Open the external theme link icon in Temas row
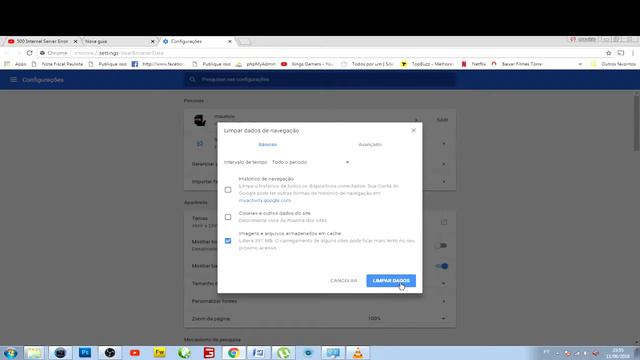 click(444, 222)
